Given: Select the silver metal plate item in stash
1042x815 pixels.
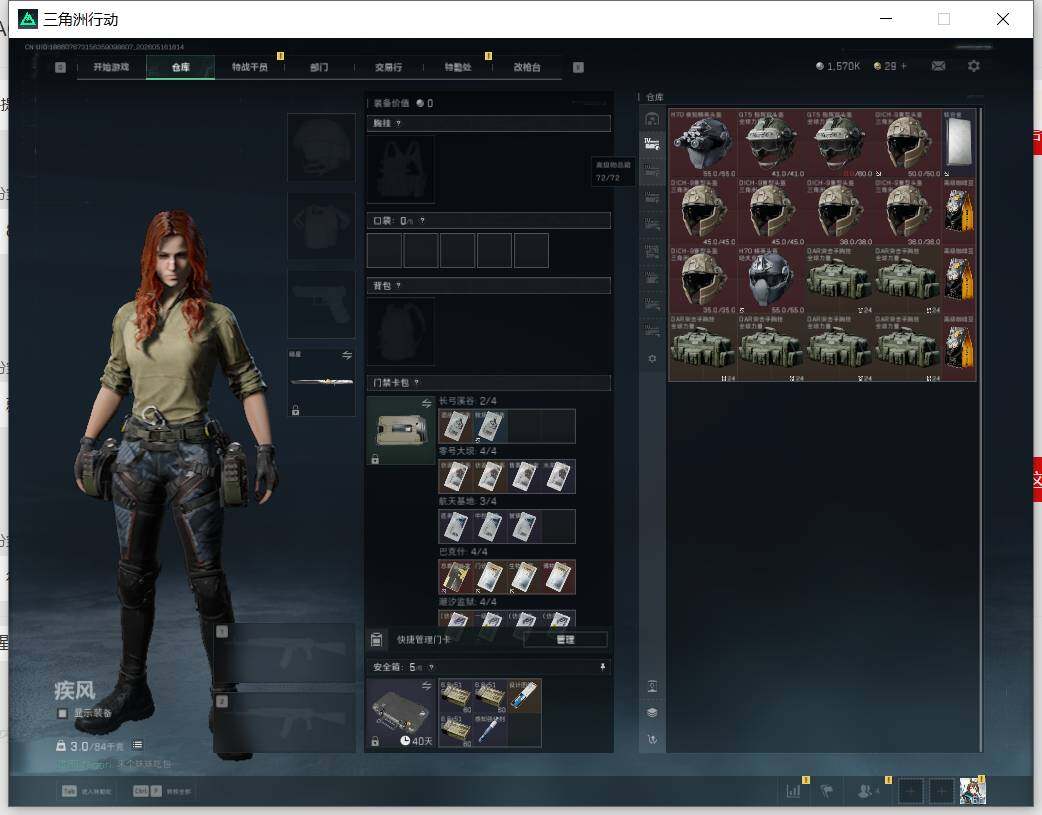Looking at the screenshot, I should [960, 143].
